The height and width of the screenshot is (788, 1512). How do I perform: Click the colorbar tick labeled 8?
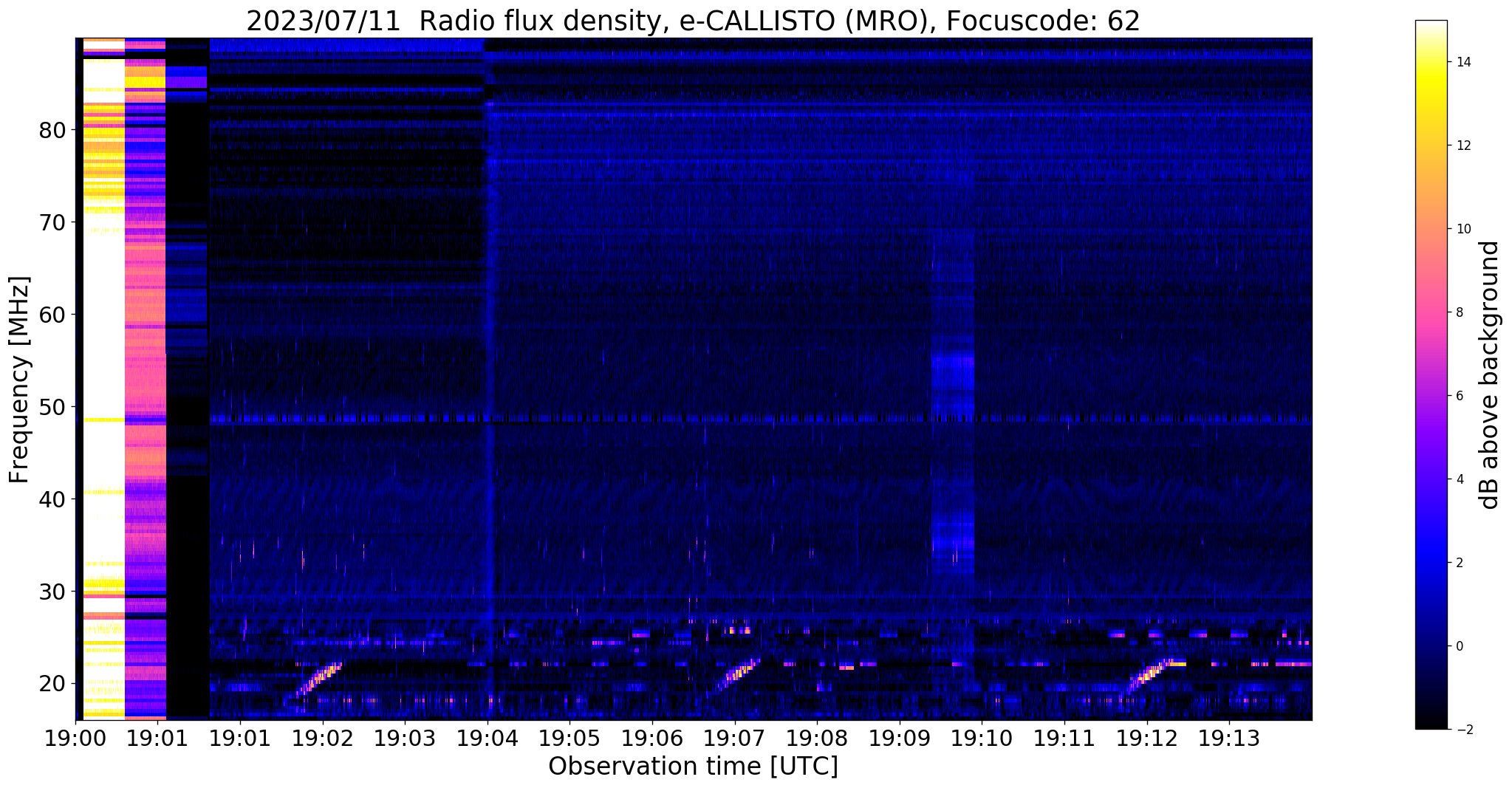click(x=1459, y=312)
